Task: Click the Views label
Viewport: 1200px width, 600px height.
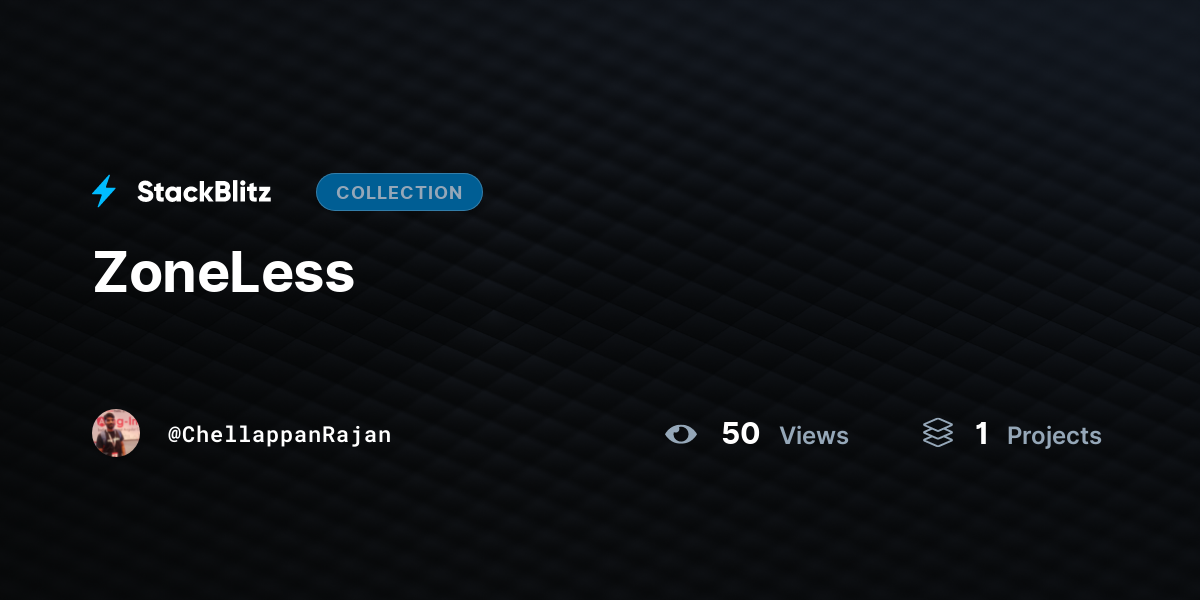Action: 814,436
